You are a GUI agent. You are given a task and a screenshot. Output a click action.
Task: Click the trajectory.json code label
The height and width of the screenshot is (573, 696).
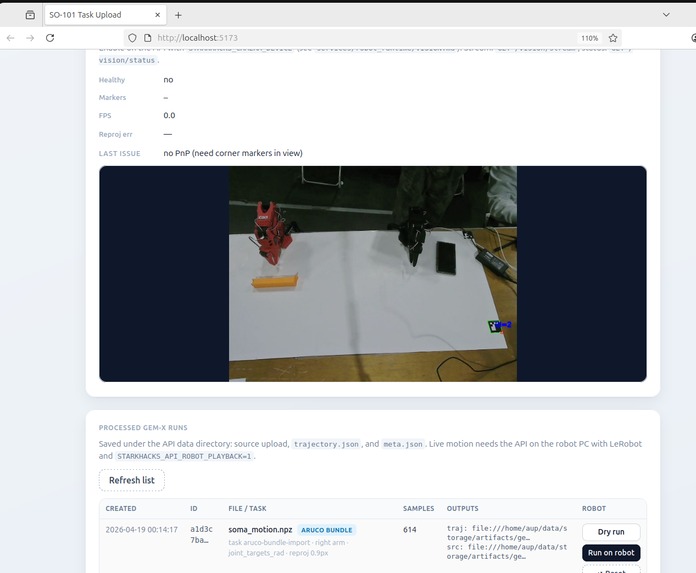pos(326,444)
